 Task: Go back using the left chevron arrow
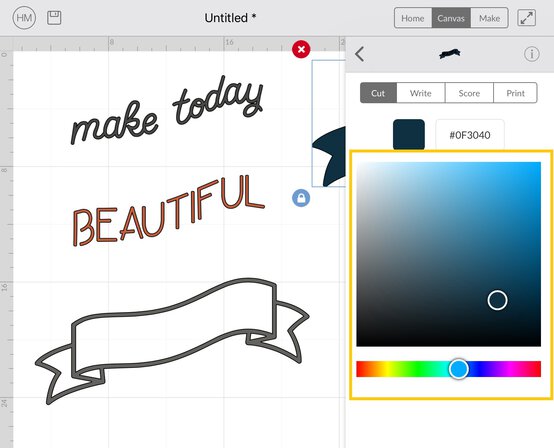[x=360, y=54]
